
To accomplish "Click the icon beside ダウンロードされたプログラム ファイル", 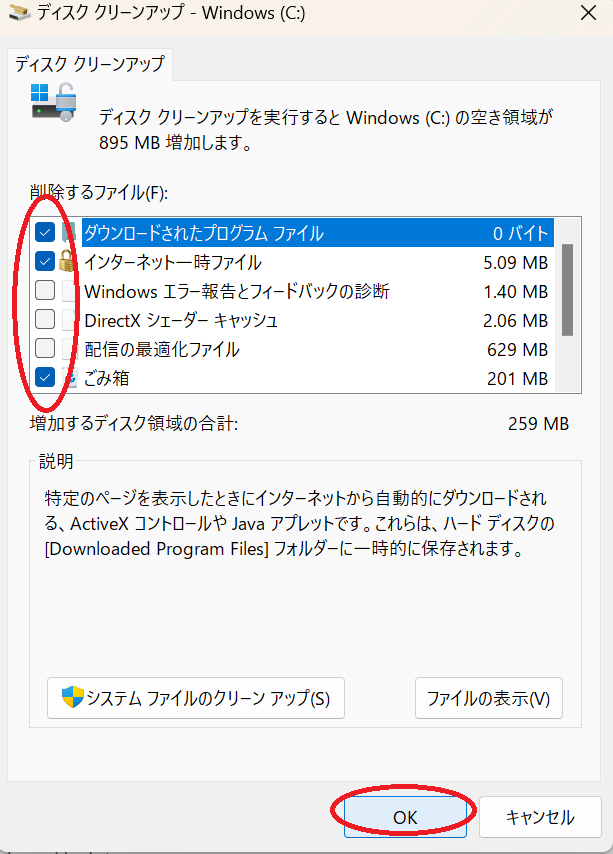I will point(69,233).
